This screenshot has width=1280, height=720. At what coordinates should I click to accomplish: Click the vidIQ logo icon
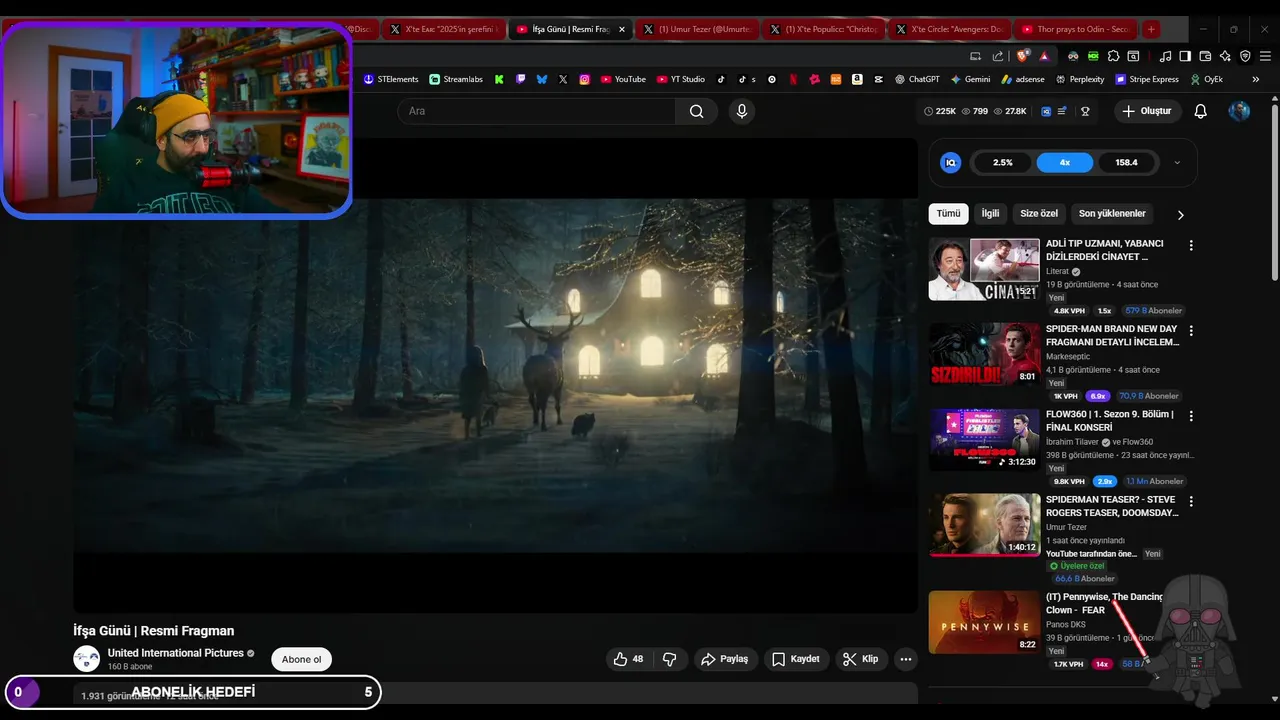coord(951,162)
